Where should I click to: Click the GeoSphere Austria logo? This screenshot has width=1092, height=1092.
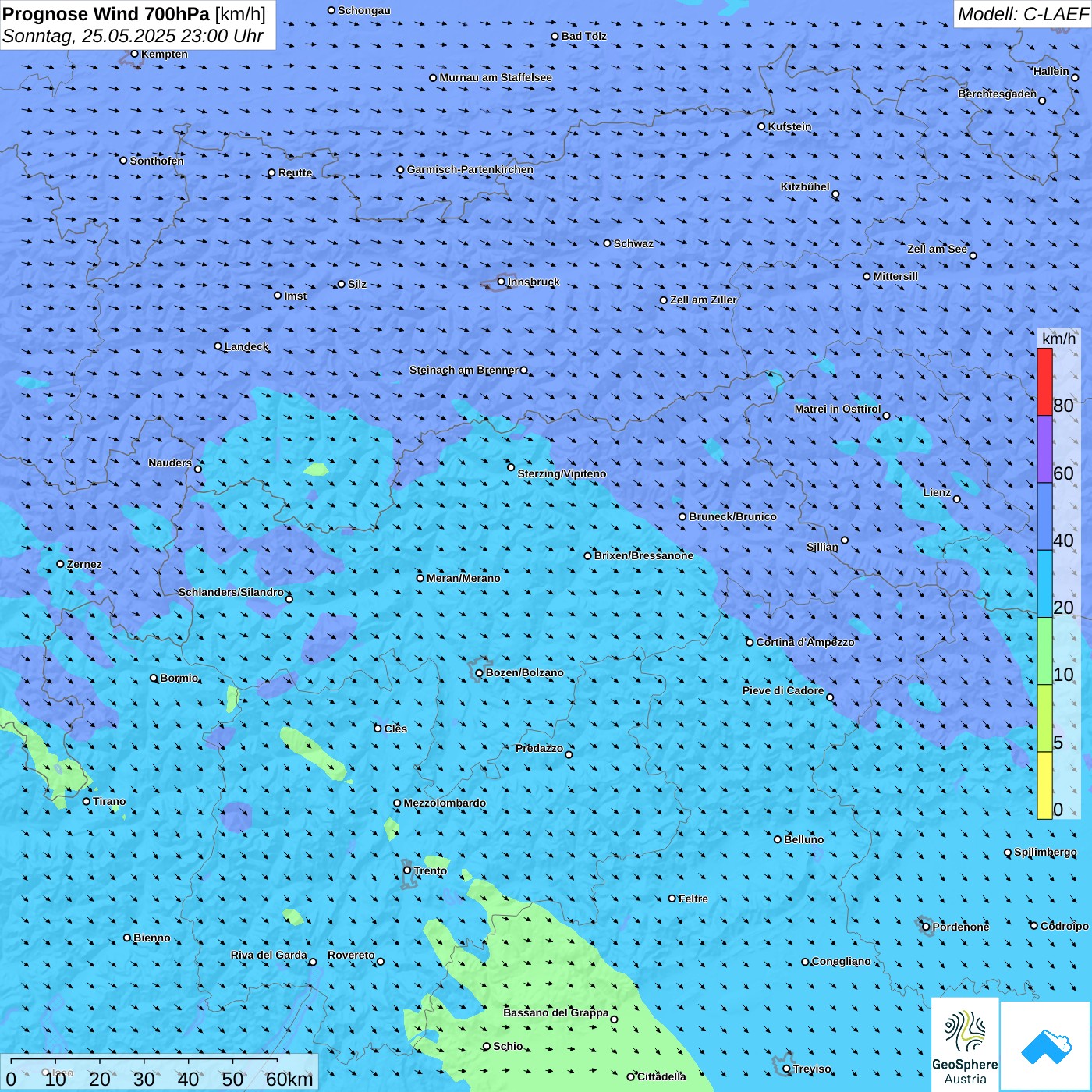(965, 1044)
